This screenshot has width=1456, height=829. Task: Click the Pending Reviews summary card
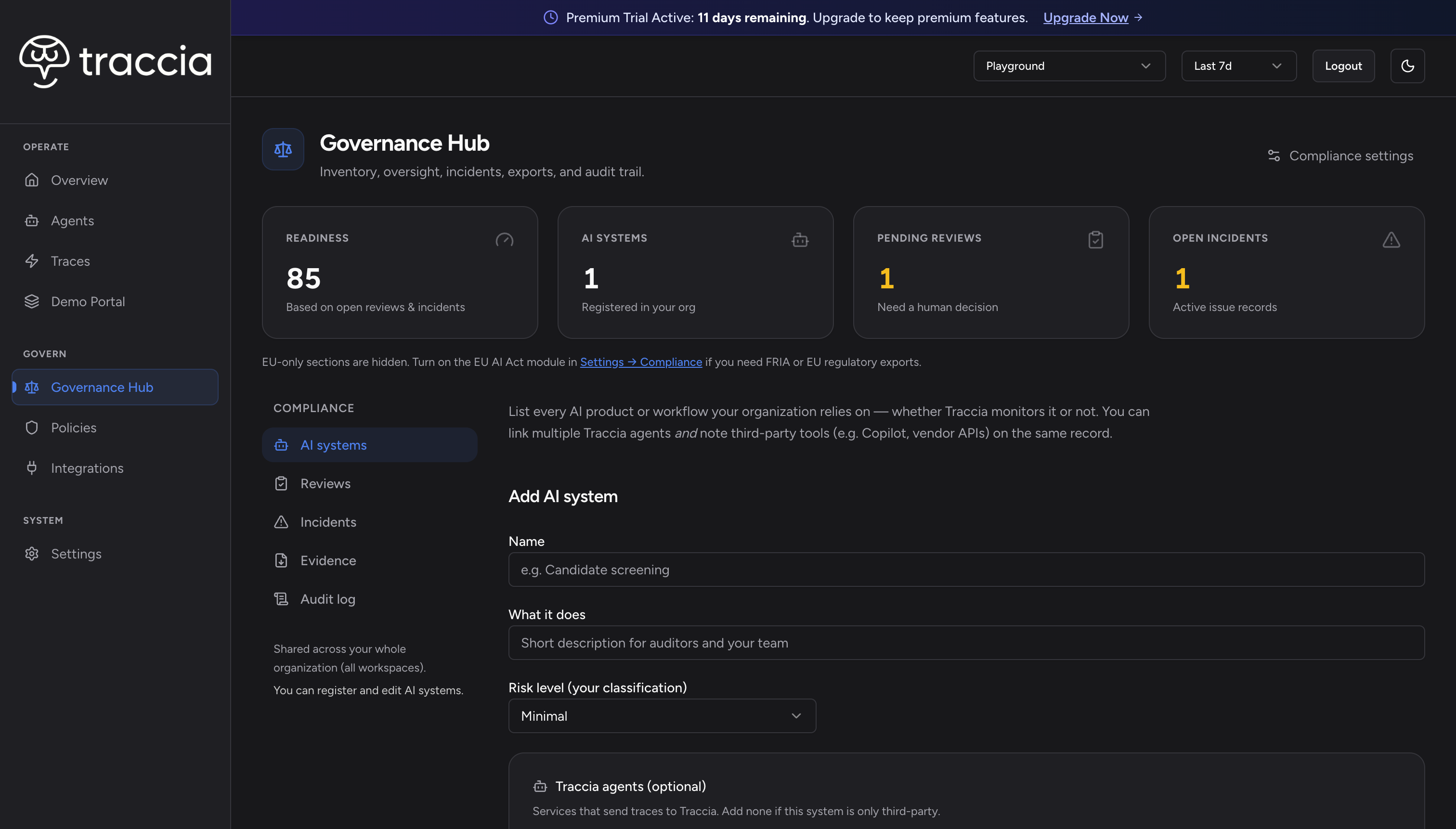991,272
